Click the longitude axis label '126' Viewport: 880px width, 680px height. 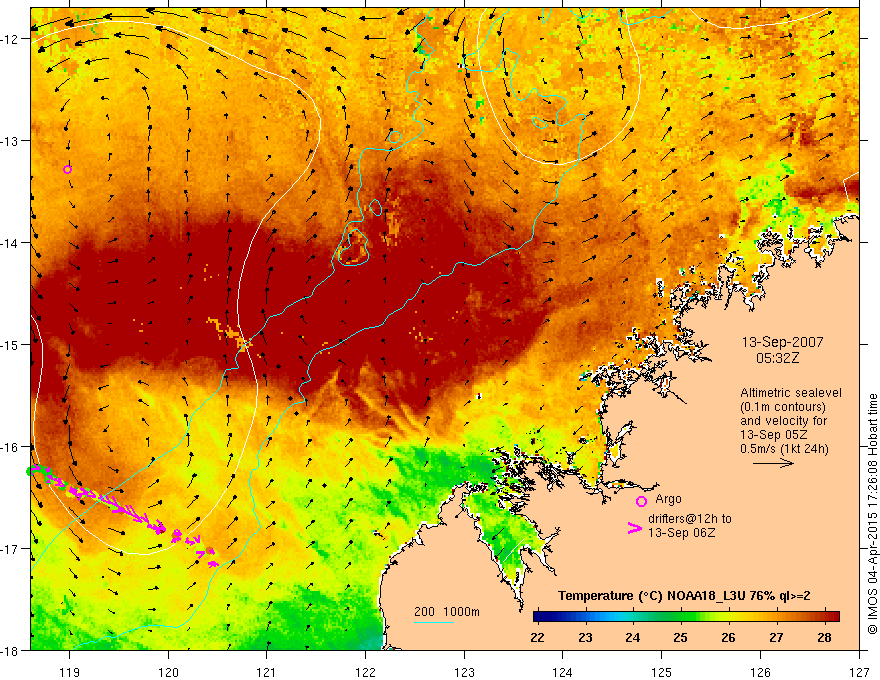pyautogui.click(x=760, y=672)
